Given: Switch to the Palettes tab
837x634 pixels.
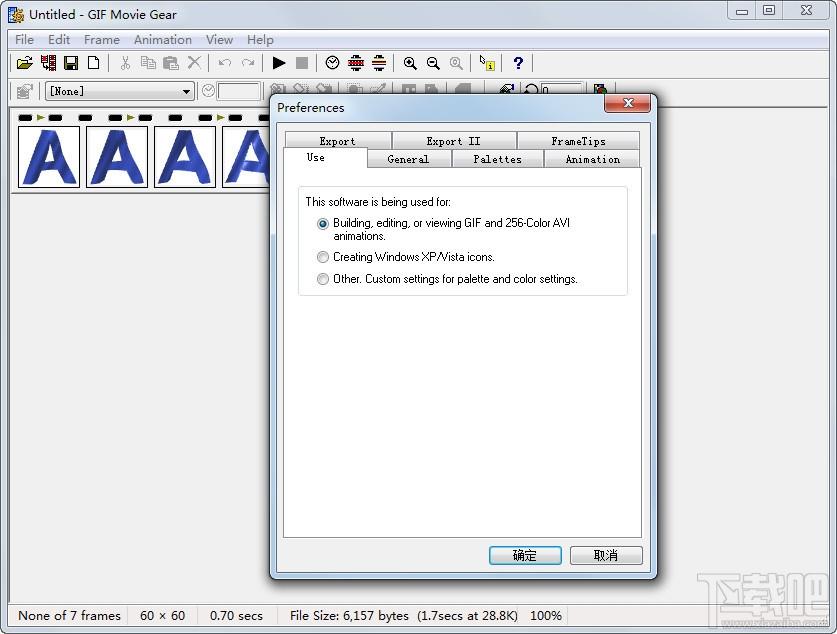Looking at the screenshot, I should tap(498, 159).
